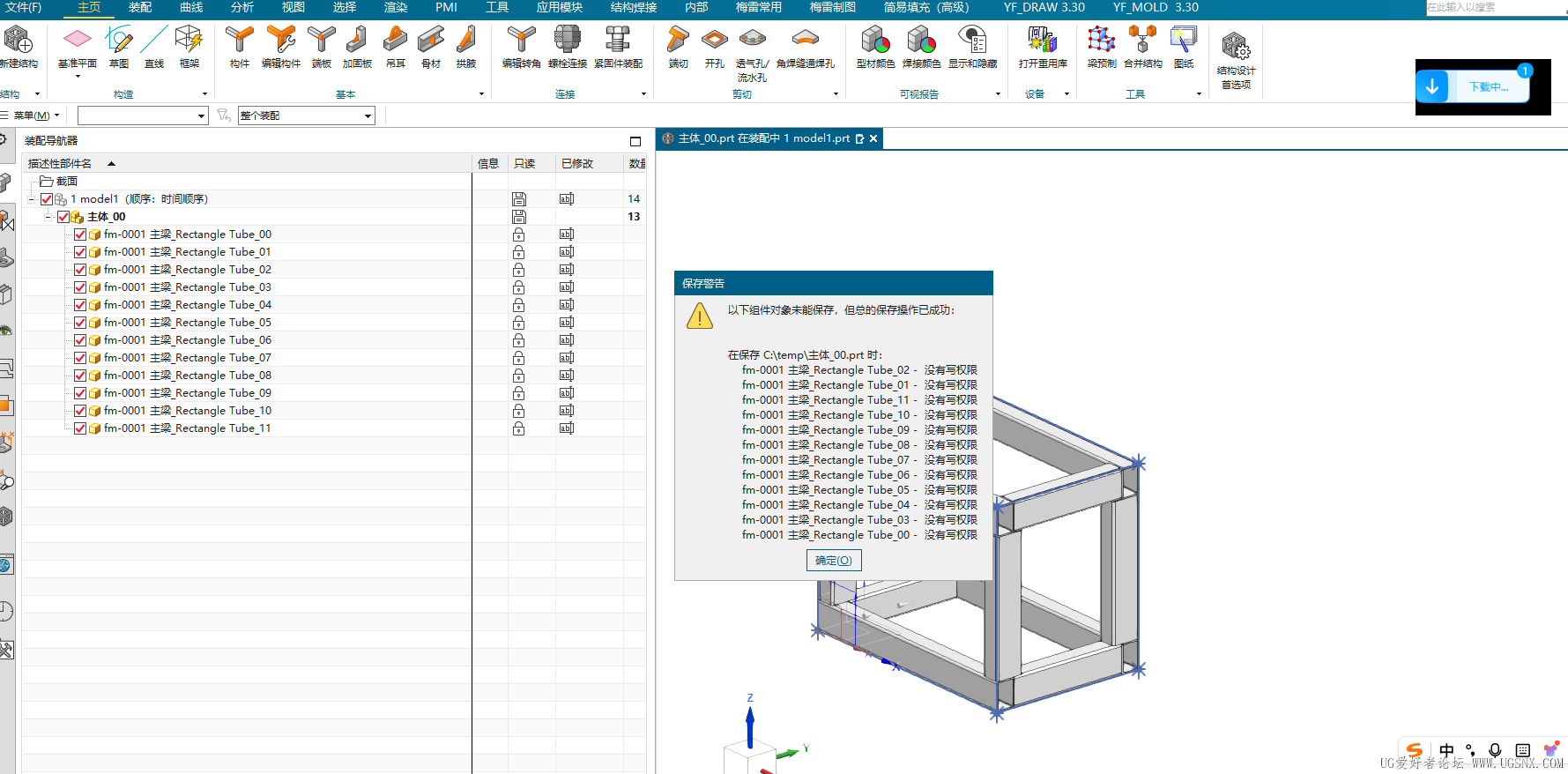Click 确定(O) in the save warning dialog
1568x774 pixels.
[833, 561]
